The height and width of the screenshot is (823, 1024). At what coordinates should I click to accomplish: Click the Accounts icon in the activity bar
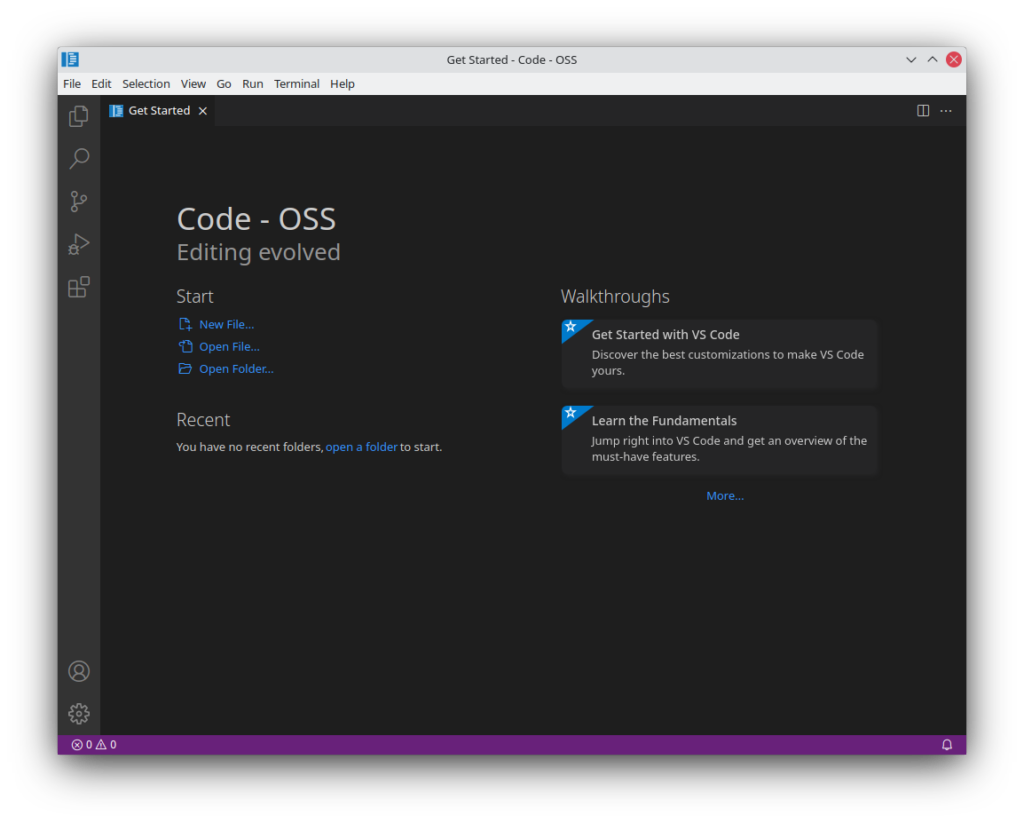[79, 671]
